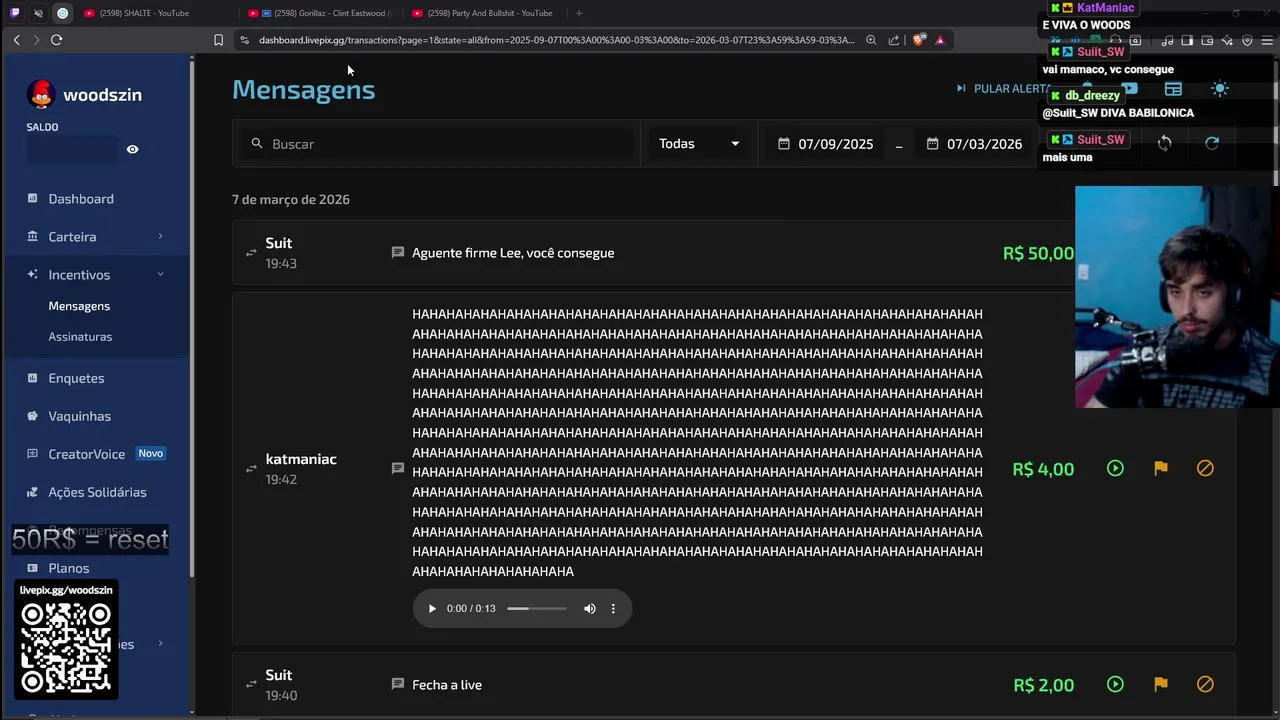Click the livepix.gg/woodszin QR code
The width and height of the screenshot is (1280, 720).
tap(66, 648)
